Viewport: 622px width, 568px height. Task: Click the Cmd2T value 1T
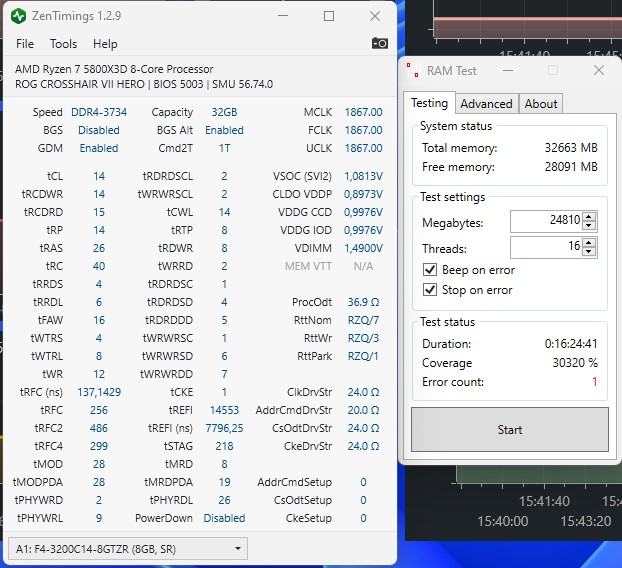[224, 148]
